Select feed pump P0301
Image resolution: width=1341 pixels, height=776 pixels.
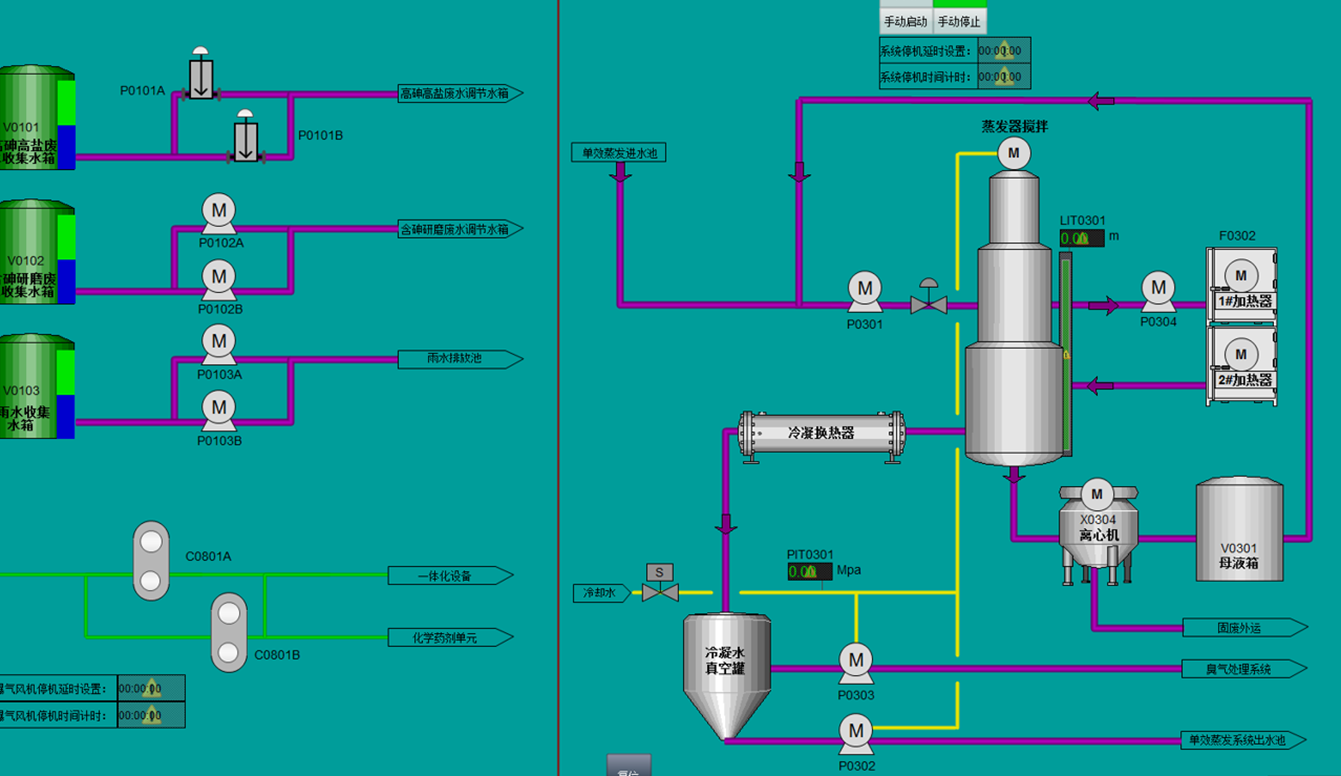(865, 289)
